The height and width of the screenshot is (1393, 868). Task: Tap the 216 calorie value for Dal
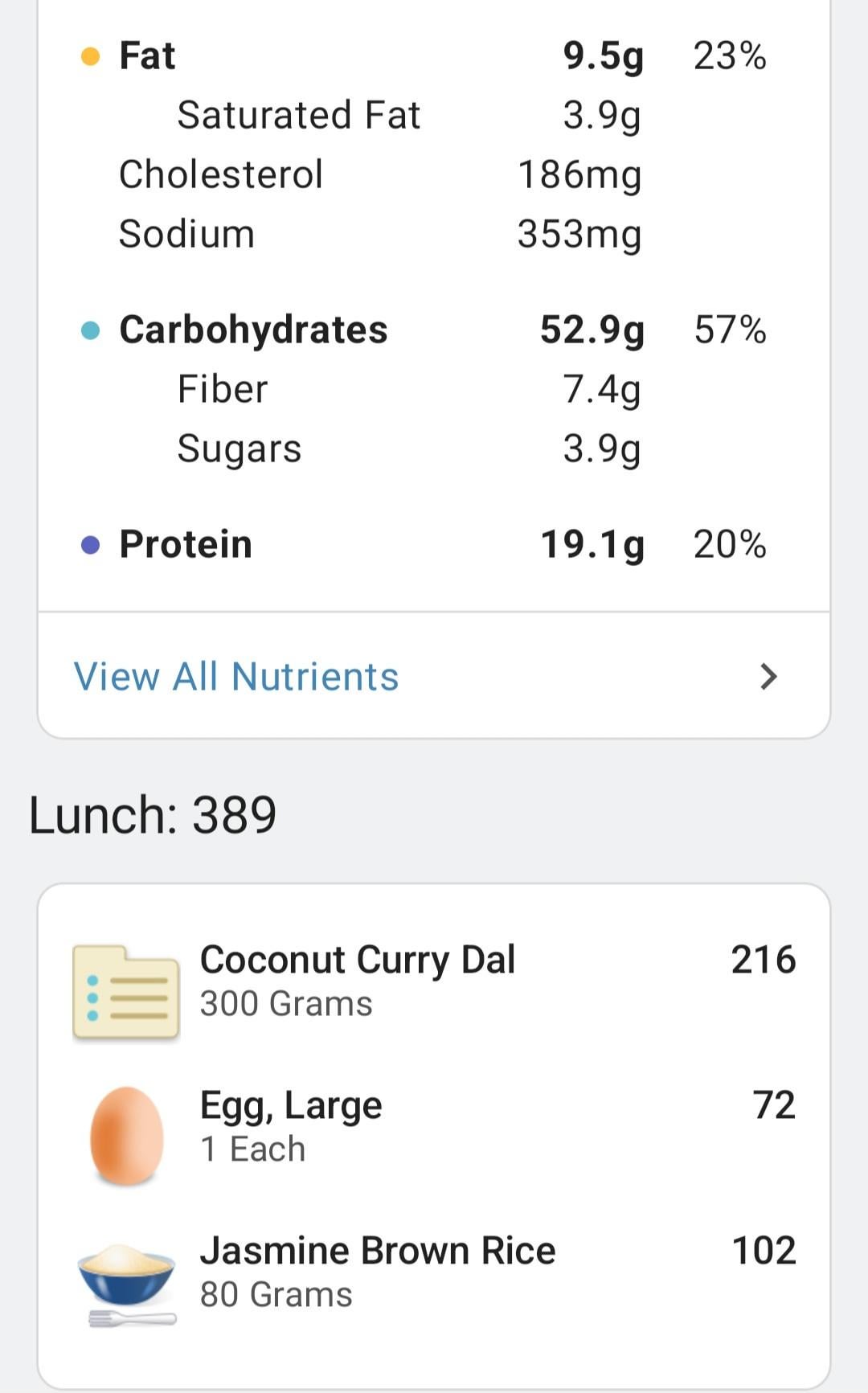click(x=763, y=959)
